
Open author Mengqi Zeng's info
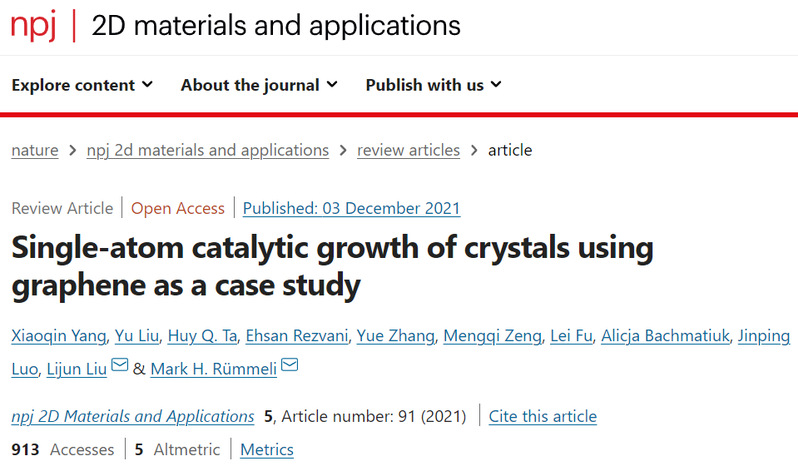click(487, 336)
